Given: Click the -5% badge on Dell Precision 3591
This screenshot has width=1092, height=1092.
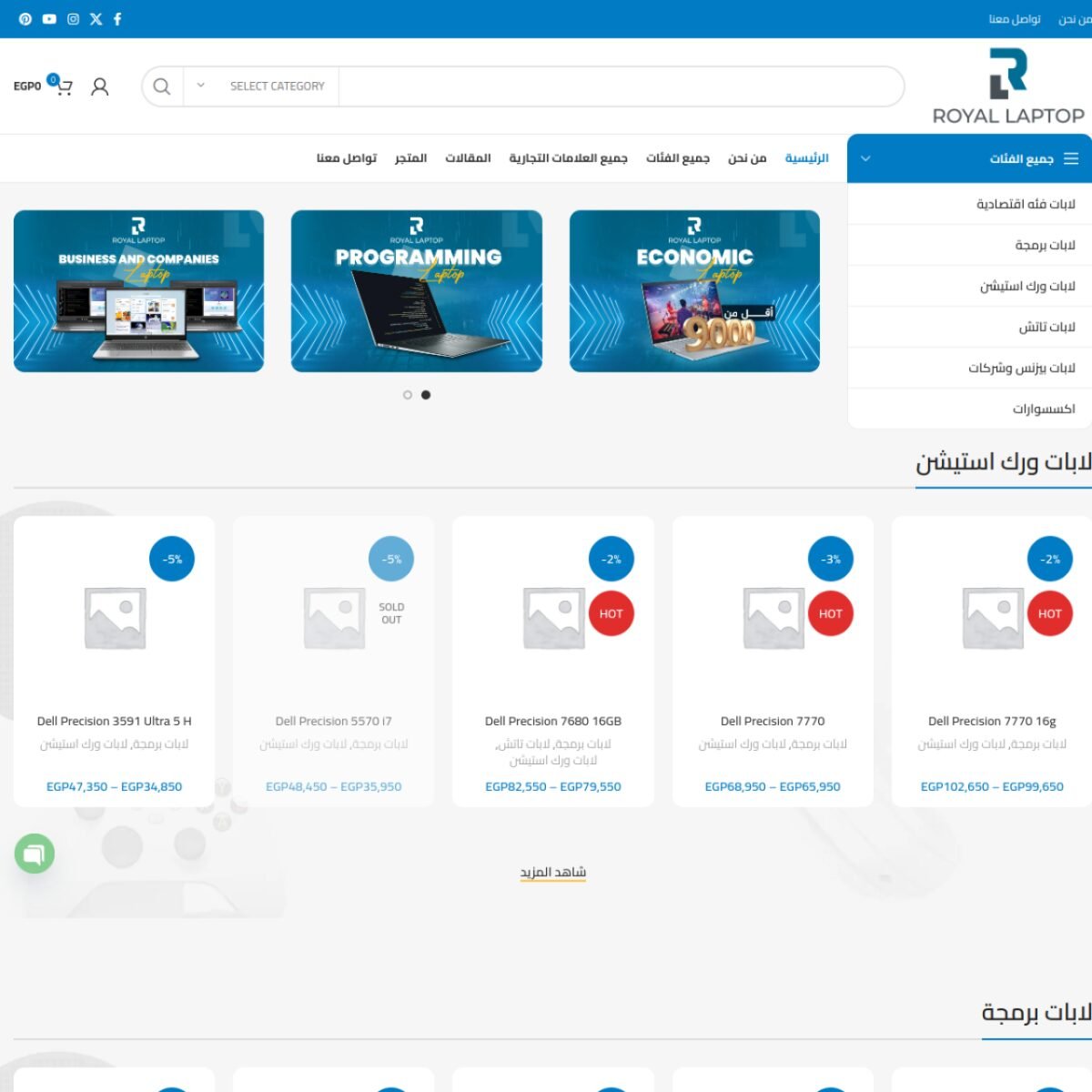Looking at the screenshot, I should click(x=172, y=560).
